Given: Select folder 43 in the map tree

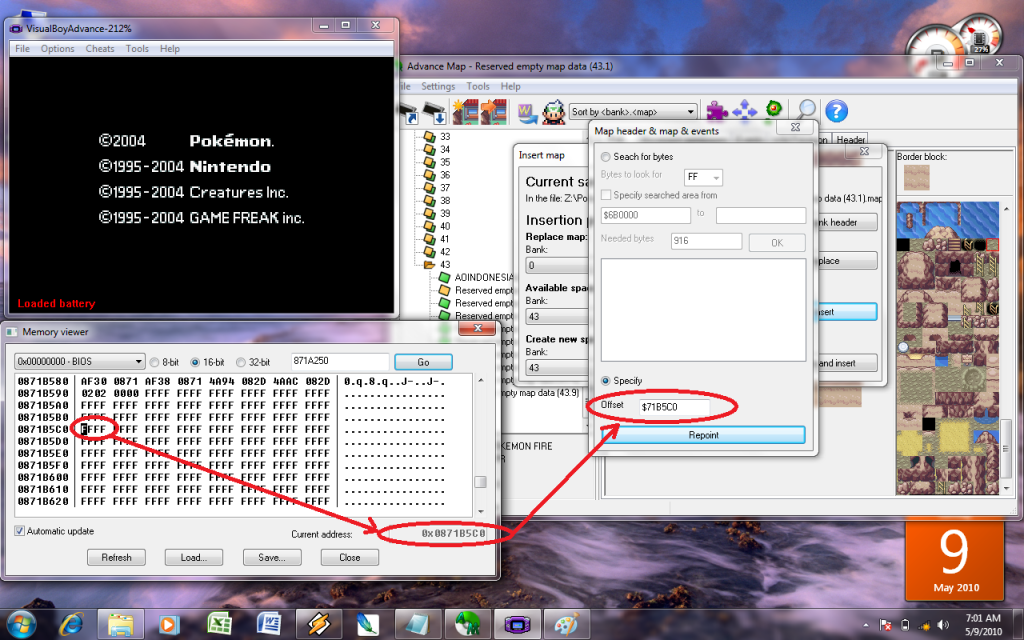Looking at the screenshot, I should pyautogui.click(x=438, y=264).
